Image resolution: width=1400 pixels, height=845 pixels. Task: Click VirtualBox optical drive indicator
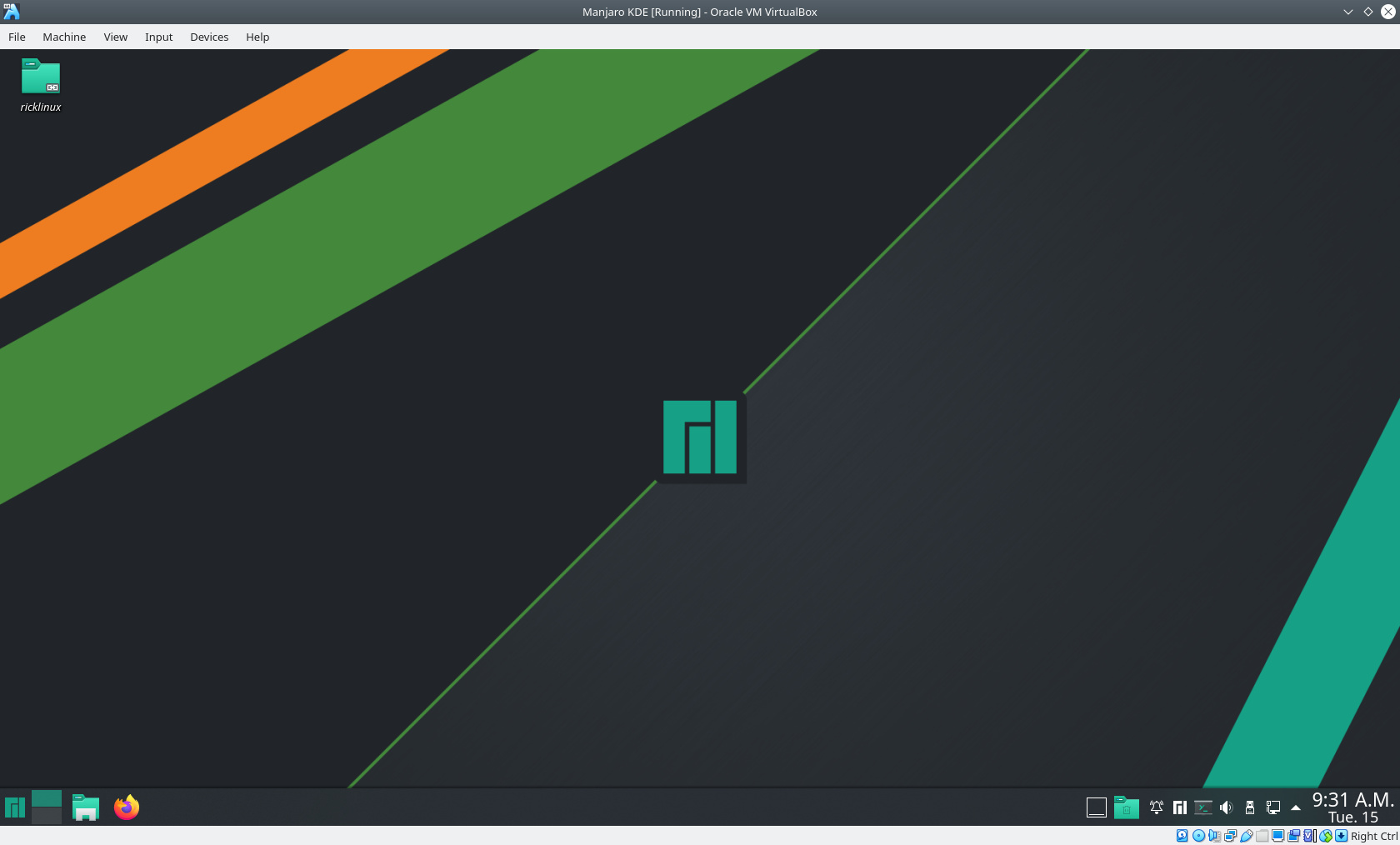tap(1198, 836)
